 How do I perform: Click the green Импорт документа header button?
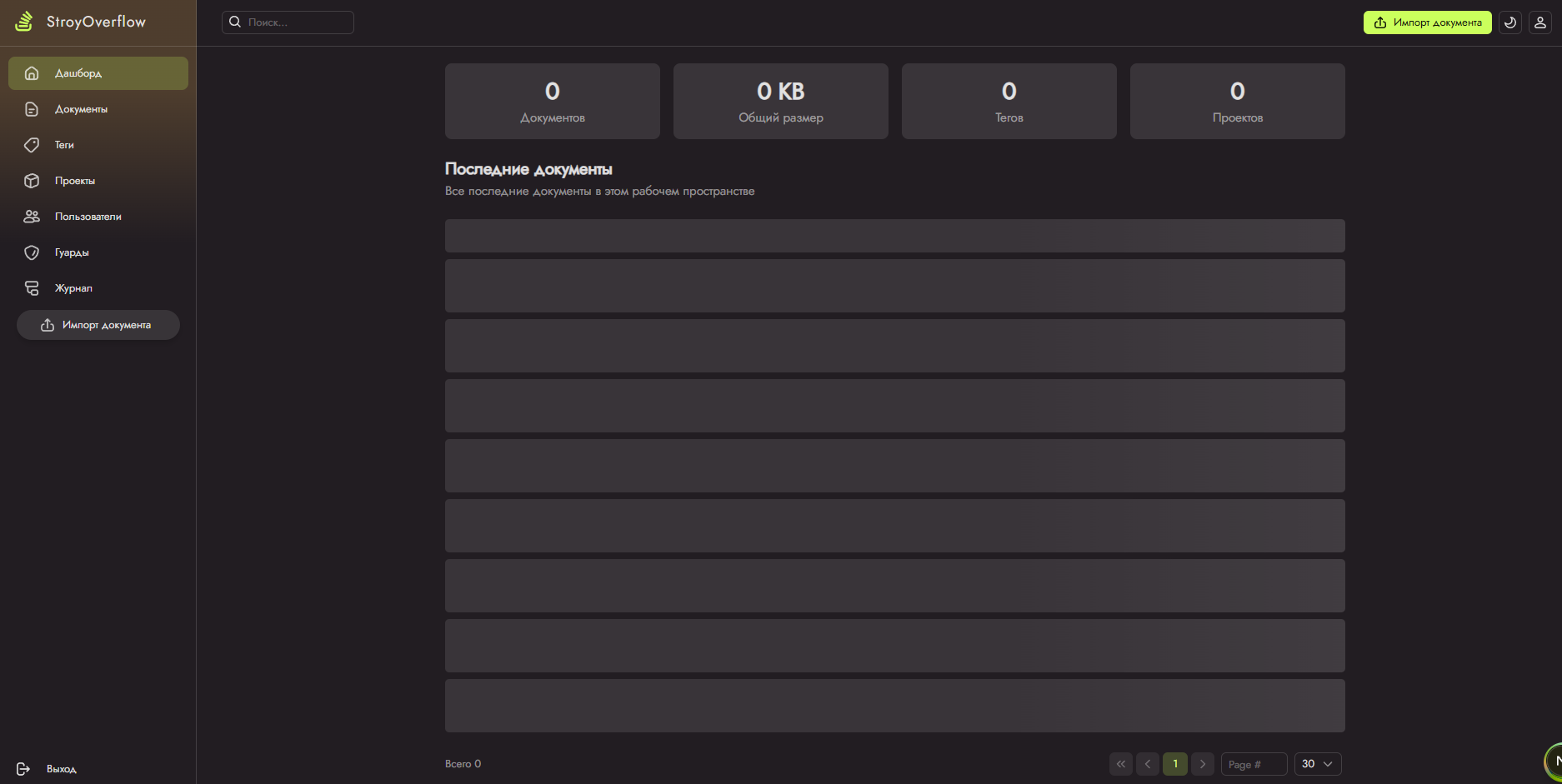tap(1428, 22)
